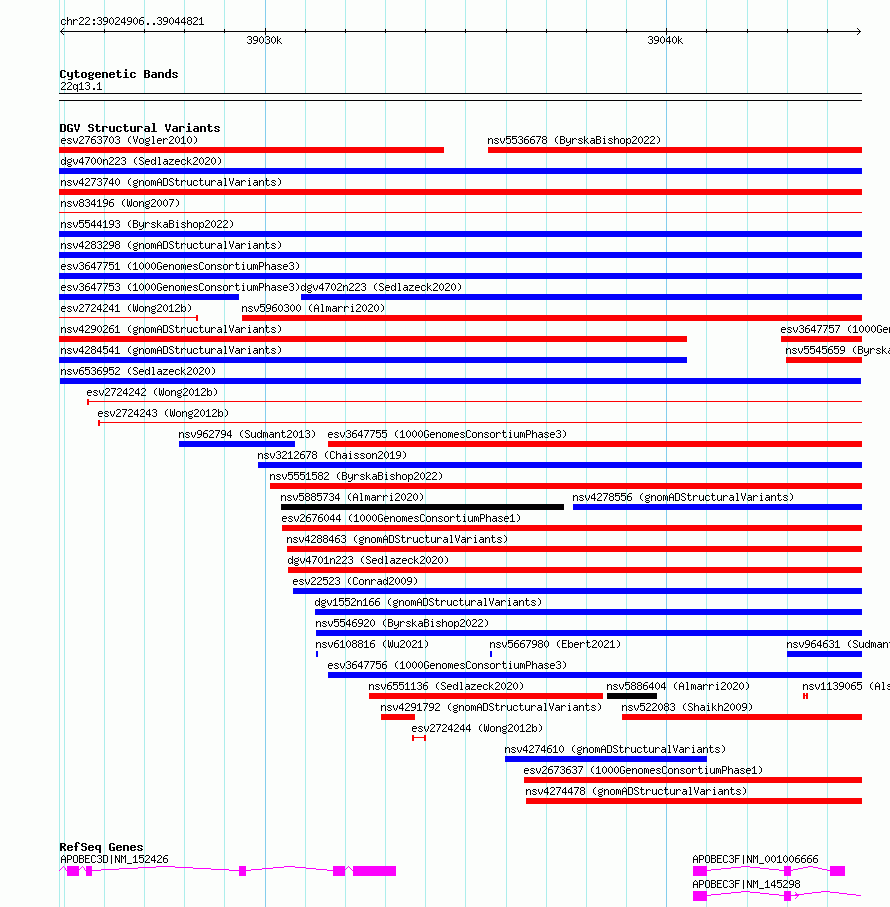Viewport: 890px width, 907px height.
Task: Click the DGV Structural Variants track title
Action: pyautogui.click(x=140, y=128)
